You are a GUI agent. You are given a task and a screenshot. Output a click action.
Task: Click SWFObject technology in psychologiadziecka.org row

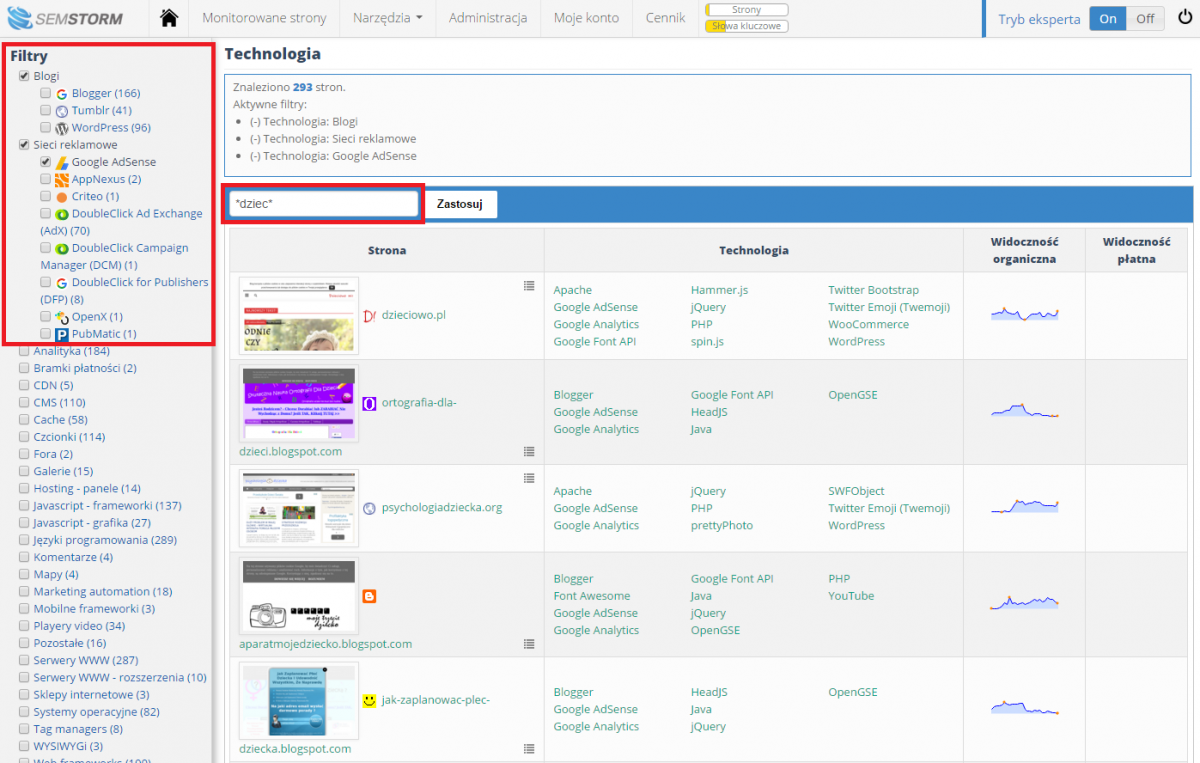click(x=857, y=491)
